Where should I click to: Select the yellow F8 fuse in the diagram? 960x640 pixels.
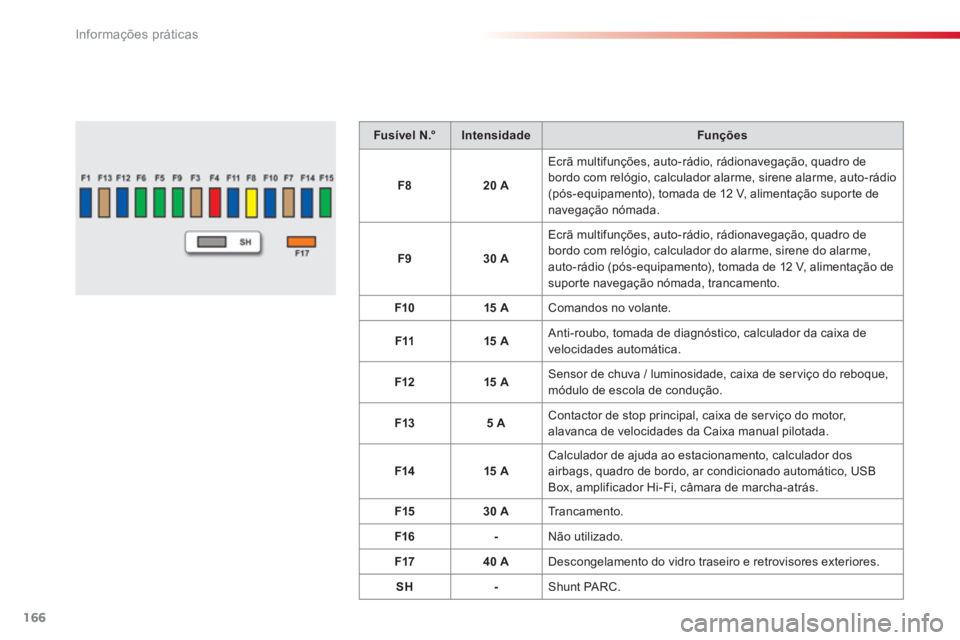coord(251,203)
